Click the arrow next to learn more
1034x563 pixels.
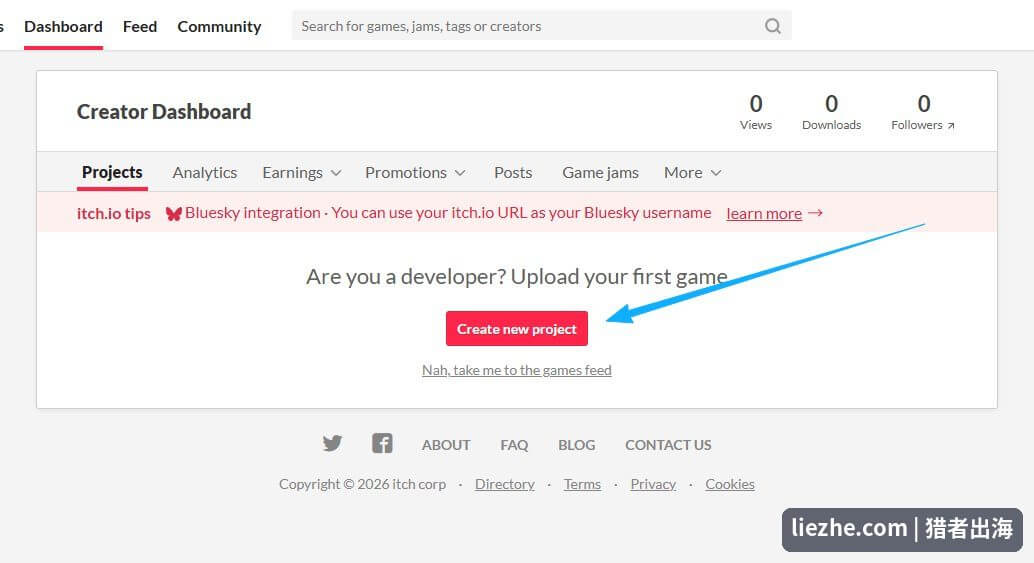(x=815, y=213)
